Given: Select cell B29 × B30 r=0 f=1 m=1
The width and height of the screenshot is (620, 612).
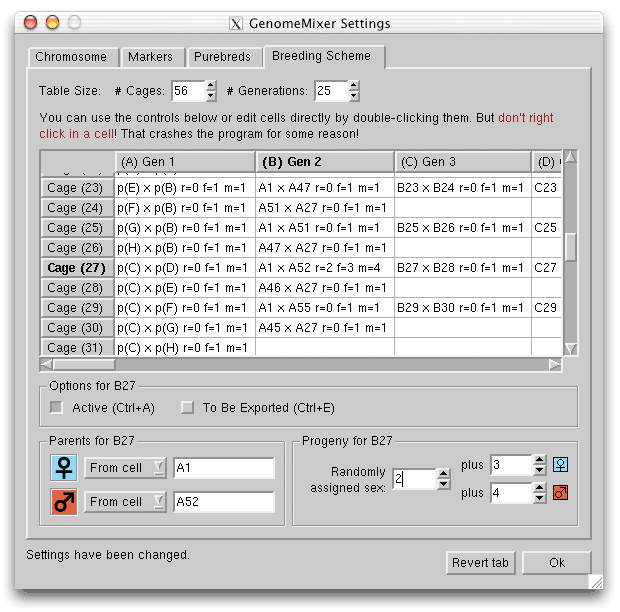Looking at the screenshot, I should tap(463, 308).
